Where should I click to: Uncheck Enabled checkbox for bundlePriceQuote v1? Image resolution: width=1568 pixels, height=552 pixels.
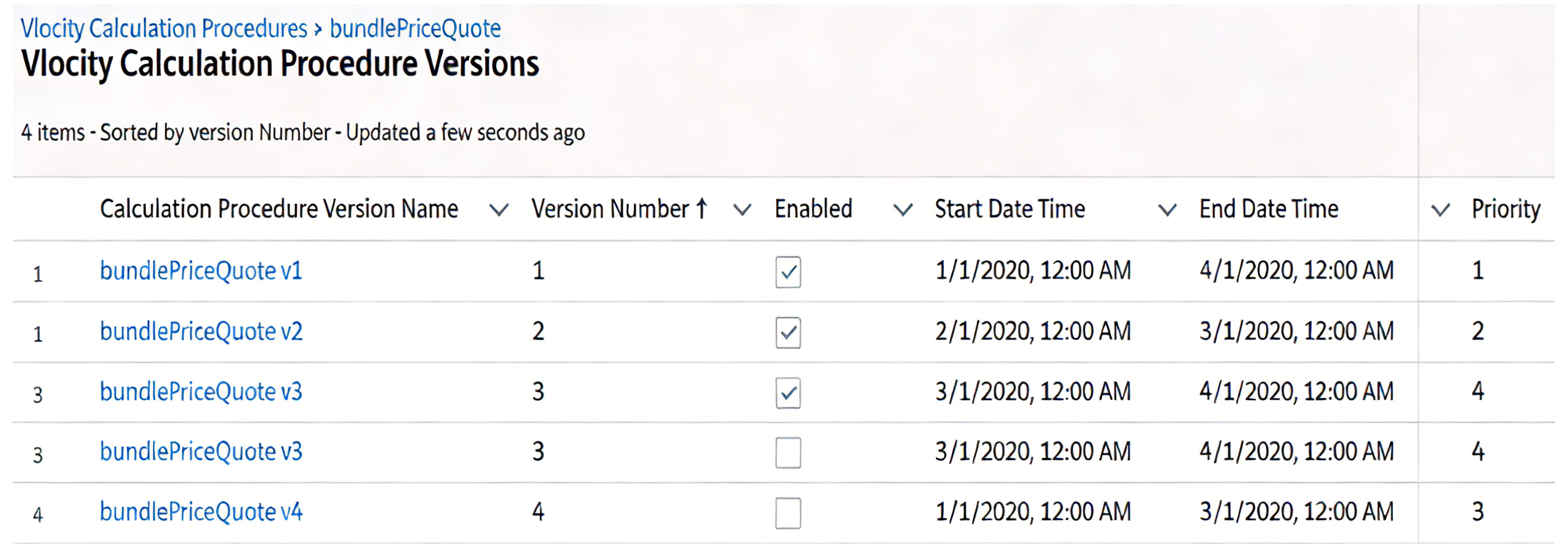click(787, 272)
